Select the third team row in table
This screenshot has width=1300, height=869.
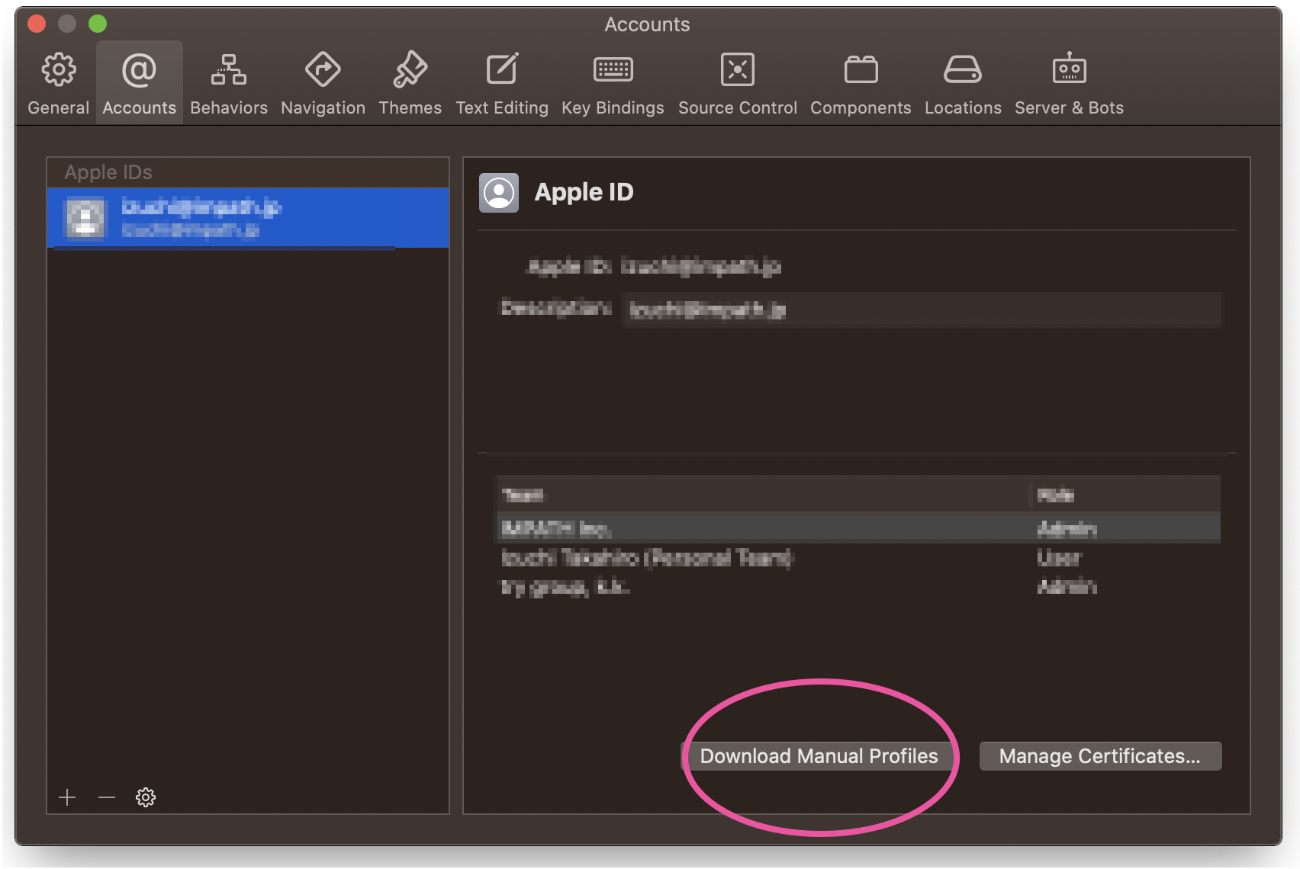pyautogui.click(x=858, y=586)
